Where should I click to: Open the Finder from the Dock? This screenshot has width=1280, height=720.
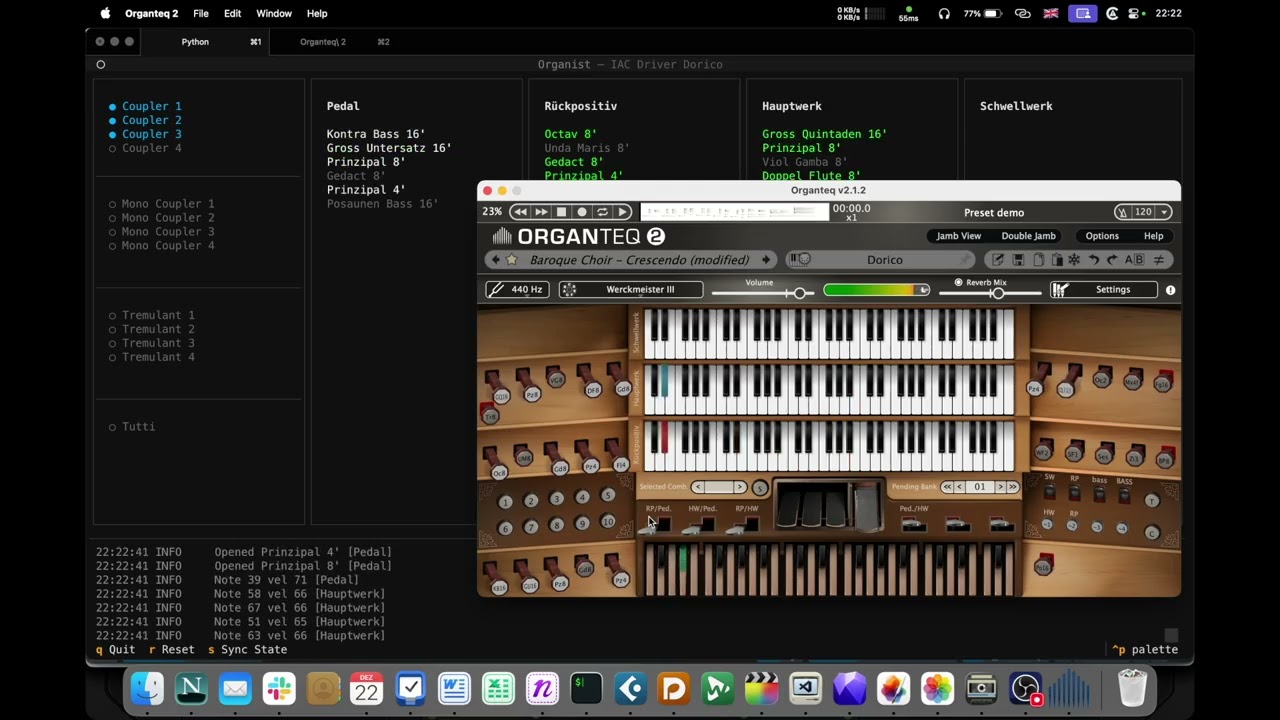point(147,689)
